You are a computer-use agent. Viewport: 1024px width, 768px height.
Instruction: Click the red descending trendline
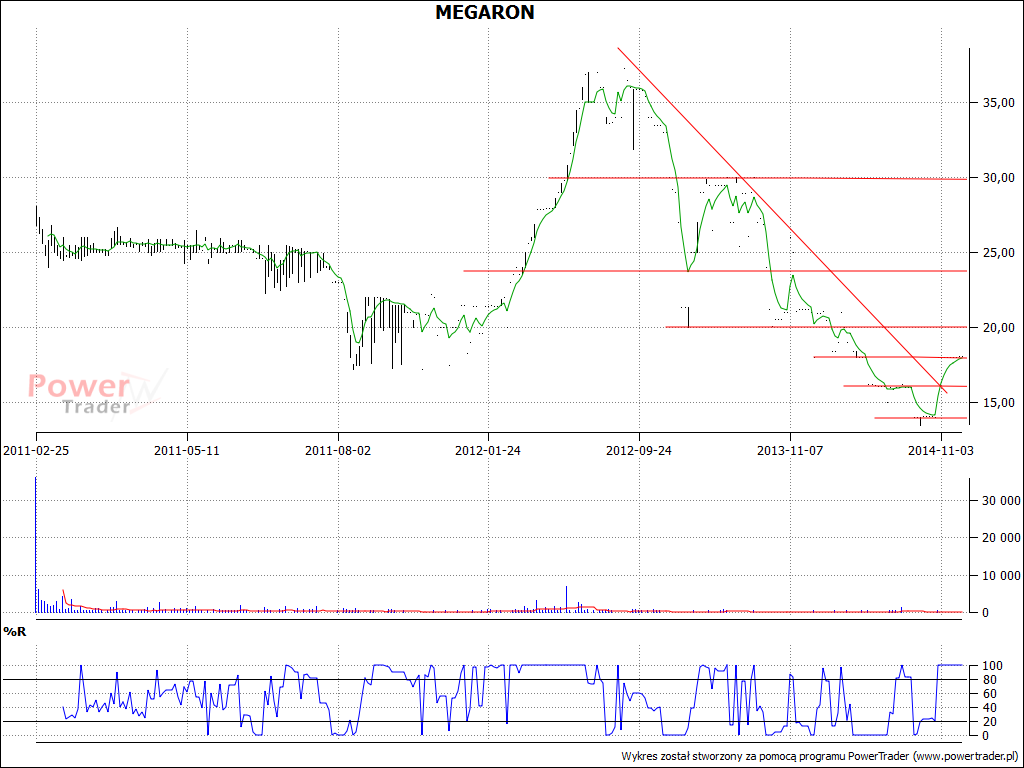(782, 220)
